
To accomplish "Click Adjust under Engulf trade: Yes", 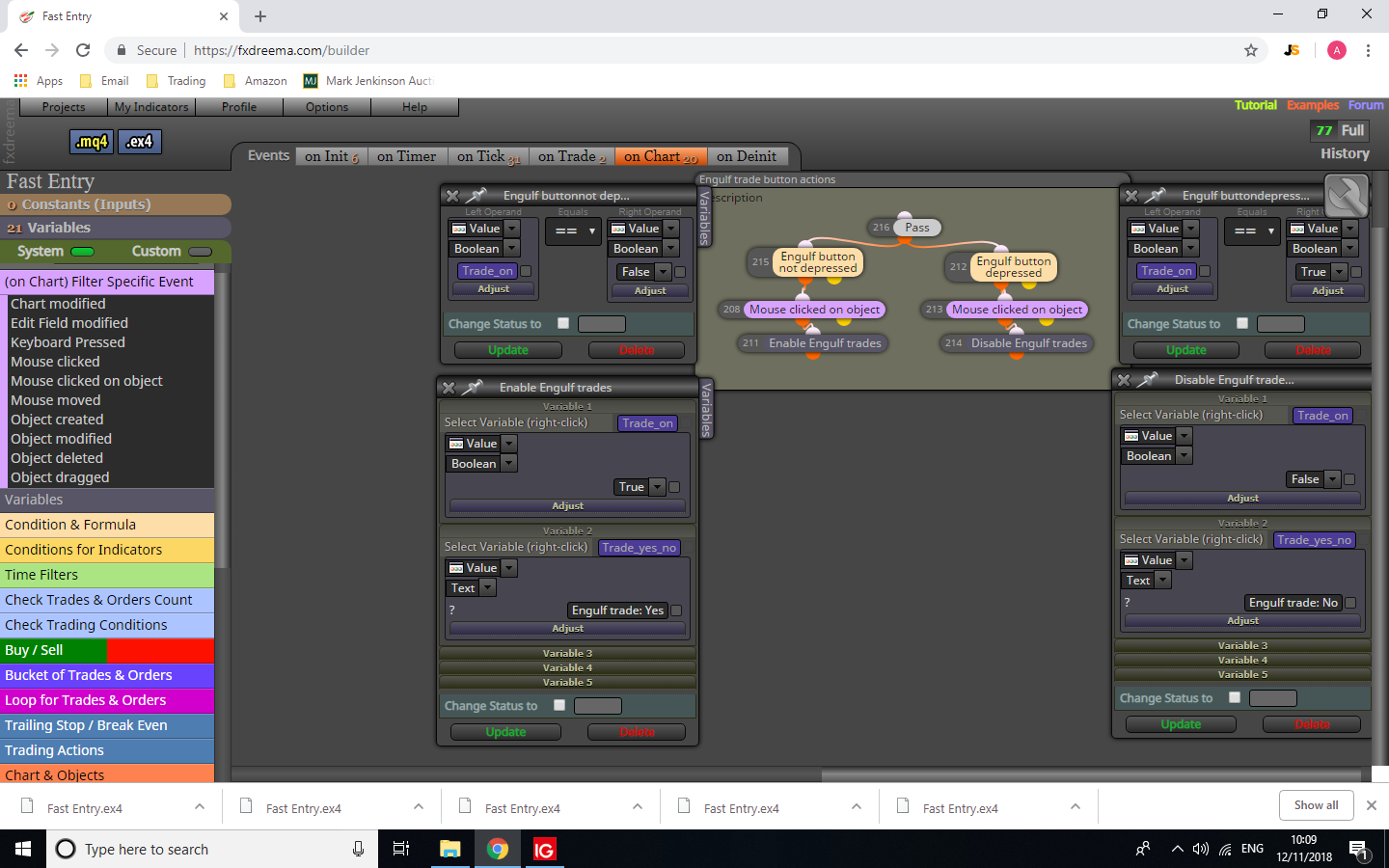I will coord(567,628).
